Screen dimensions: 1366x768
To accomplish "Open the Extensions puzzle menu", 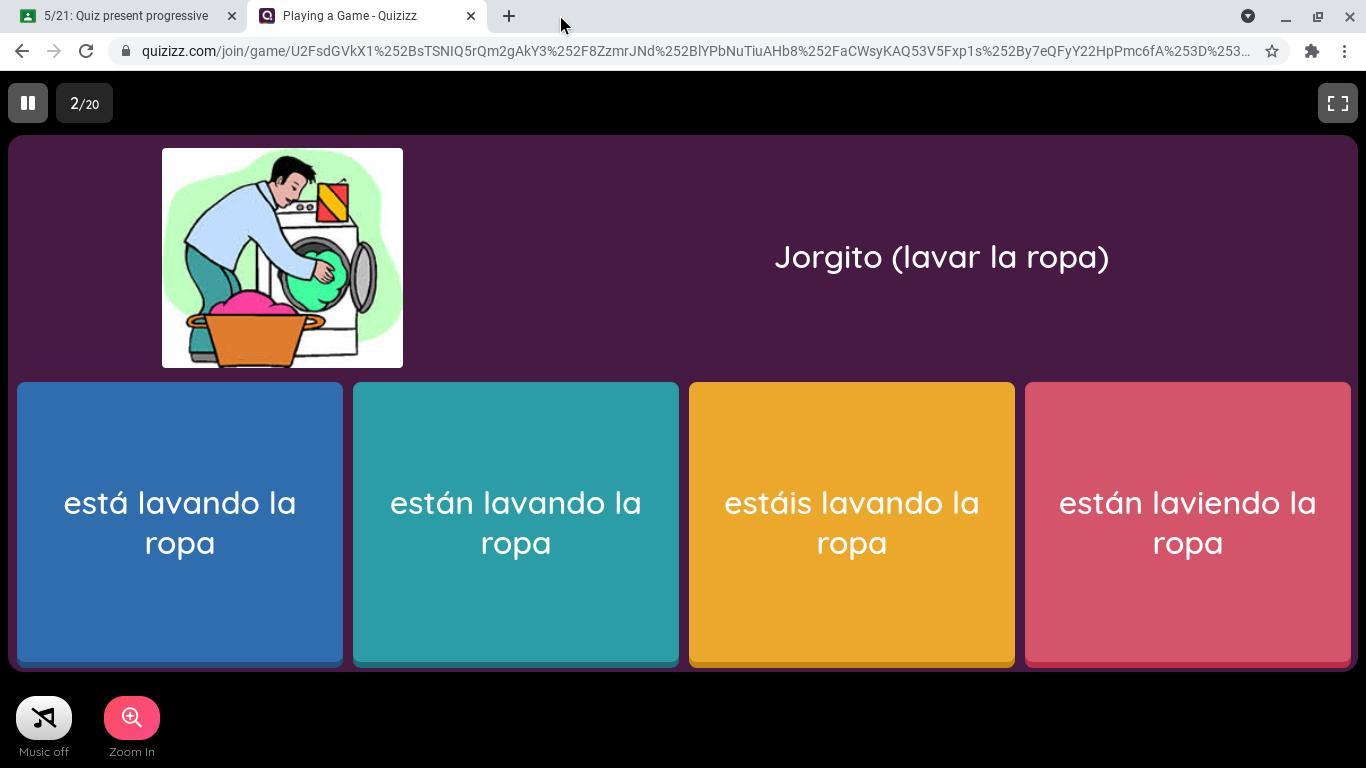I will click(x=1312, y=51).
